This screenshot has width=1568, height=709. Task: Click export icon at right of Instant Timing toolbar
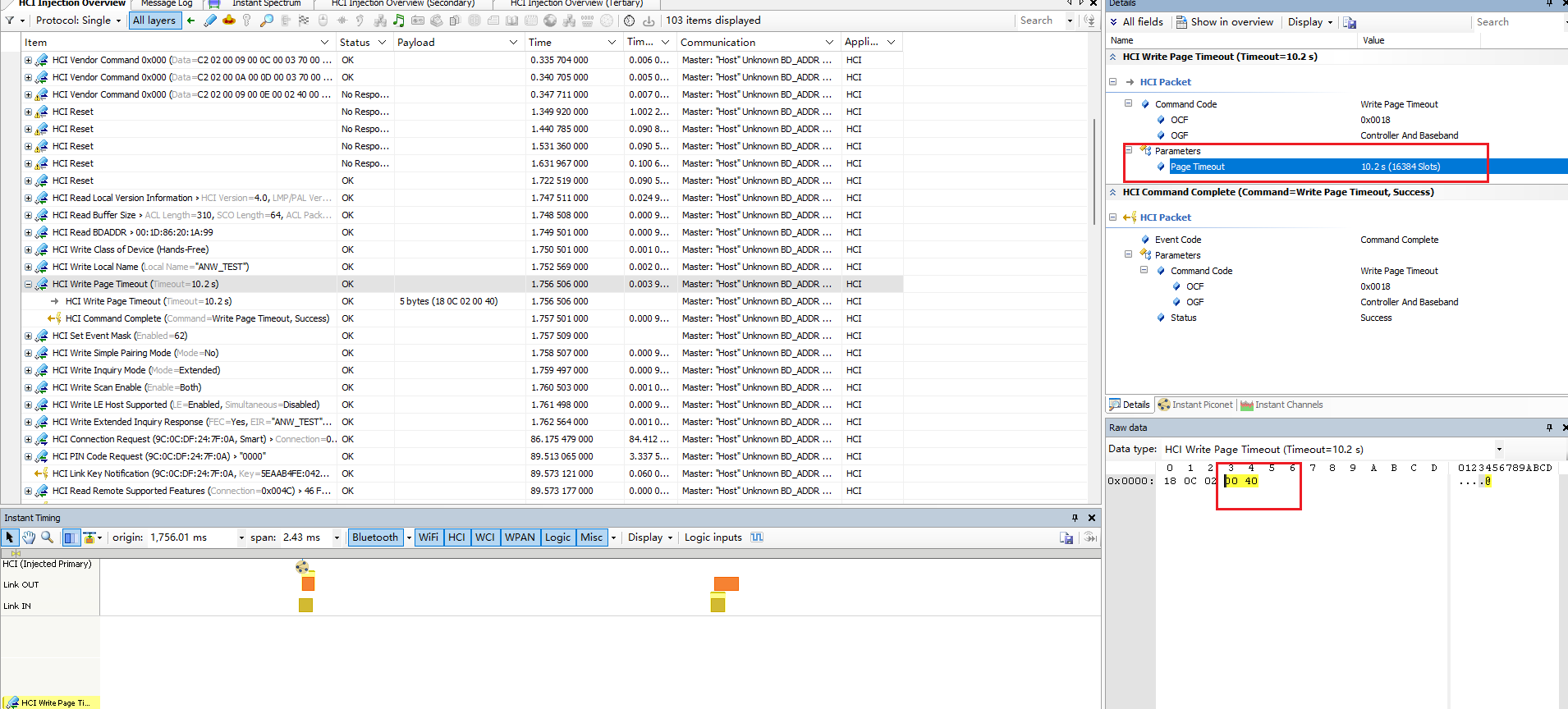[x=1066, y=537]
